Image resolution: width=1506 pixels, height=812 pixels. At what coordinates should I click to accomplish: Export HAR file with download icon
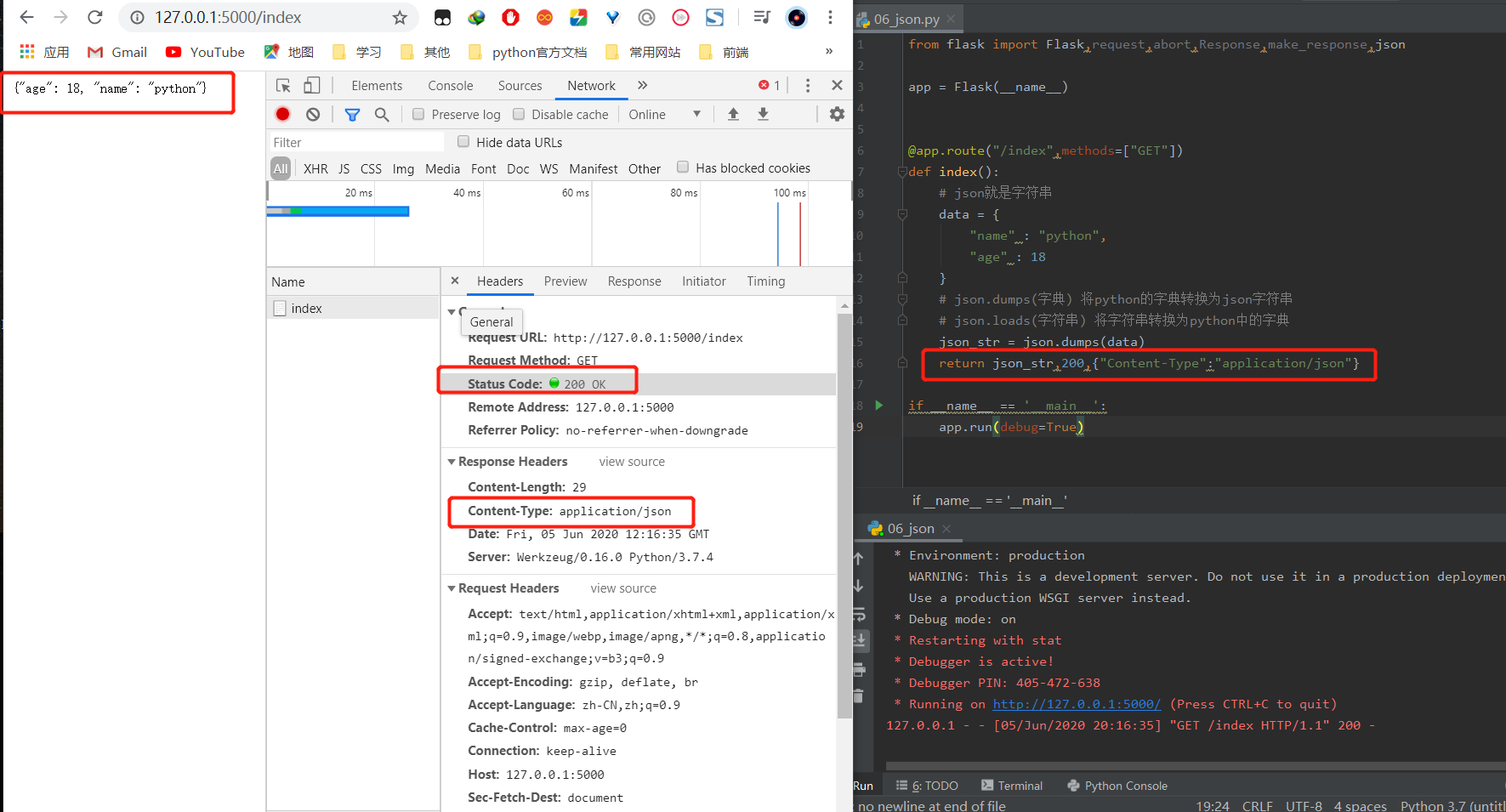pos(763,114)
